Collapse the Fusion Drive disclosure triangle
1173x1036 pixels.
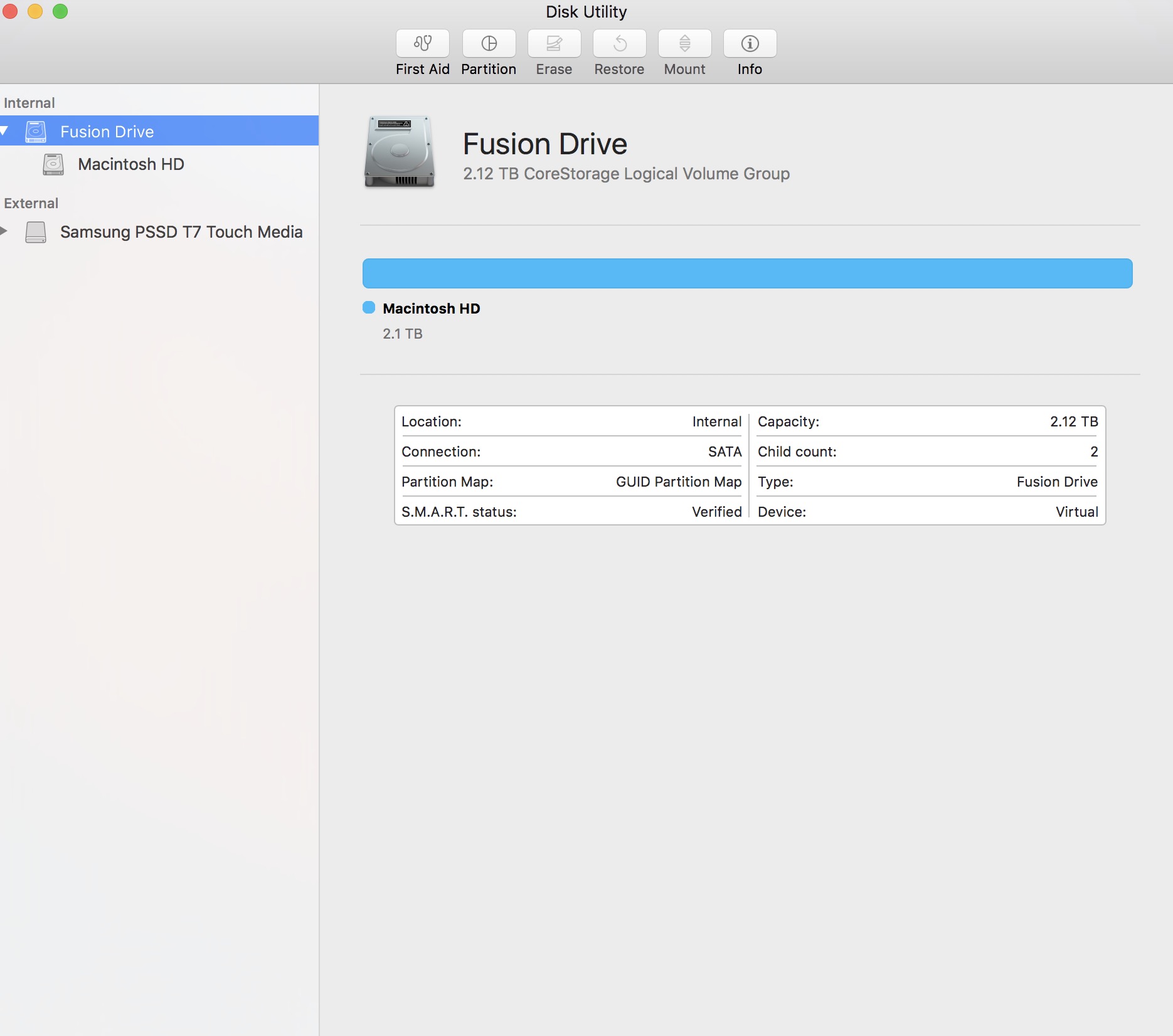pos(4,131)
